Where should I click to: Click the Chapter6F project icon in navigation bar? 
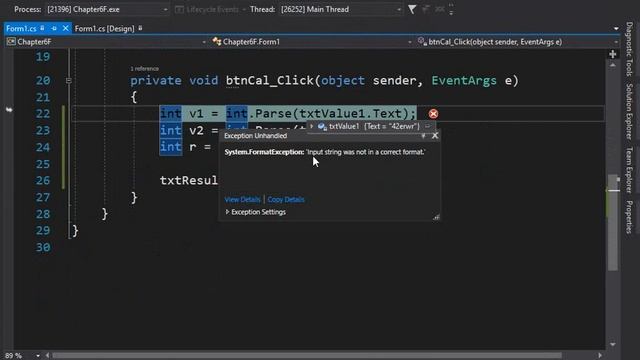click(x=11, y=42)
